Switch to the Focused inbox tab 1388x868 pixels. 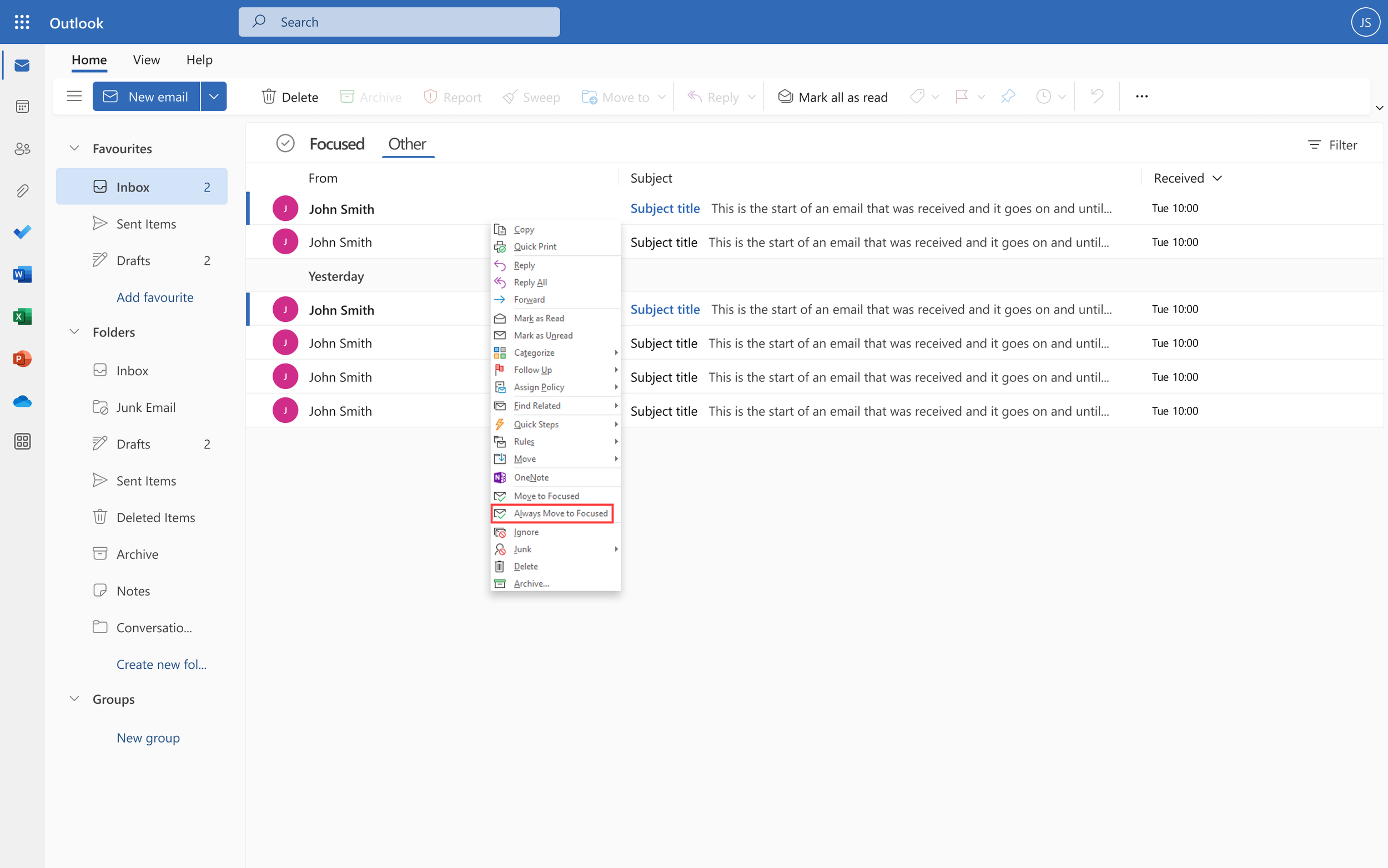tap(336, 144)
